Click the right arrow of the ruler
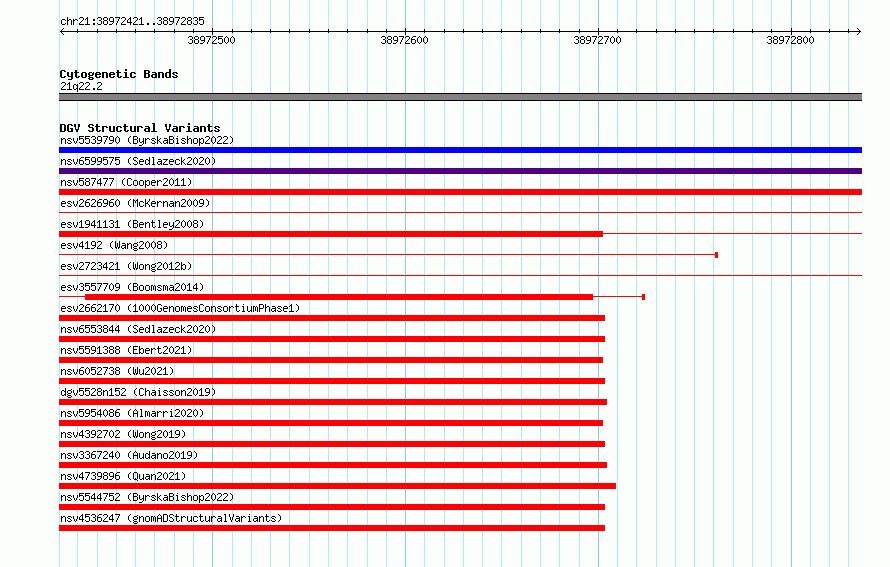 (x=859, y=31)
